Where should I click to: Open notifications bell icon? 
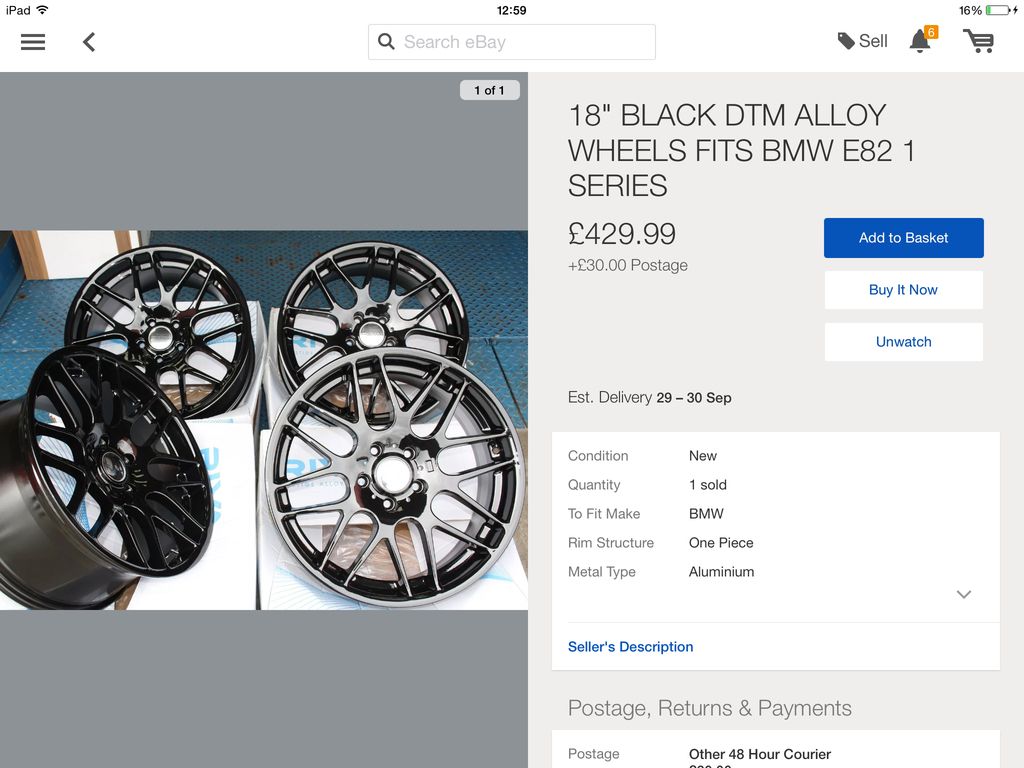point(920,40)
